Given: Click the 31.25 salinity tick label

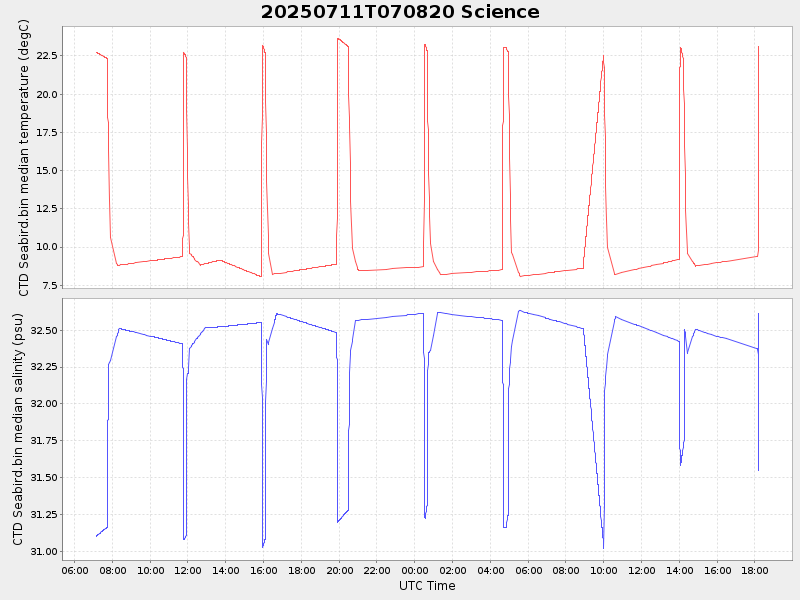Looking at the screenshot, I should [44, 514].
